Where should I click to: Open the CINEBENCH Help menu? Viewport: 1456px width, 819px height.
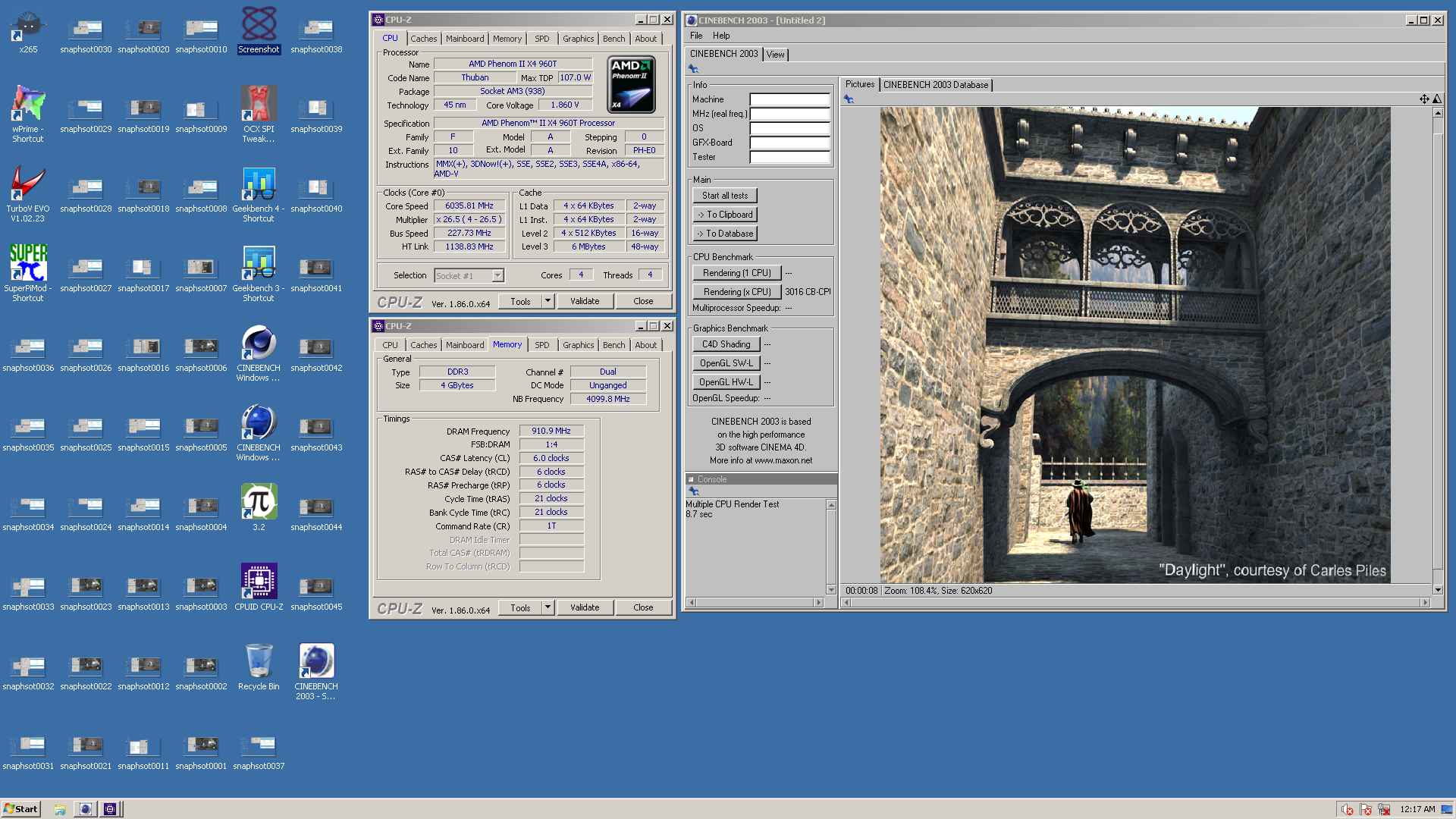coord(721,36)
